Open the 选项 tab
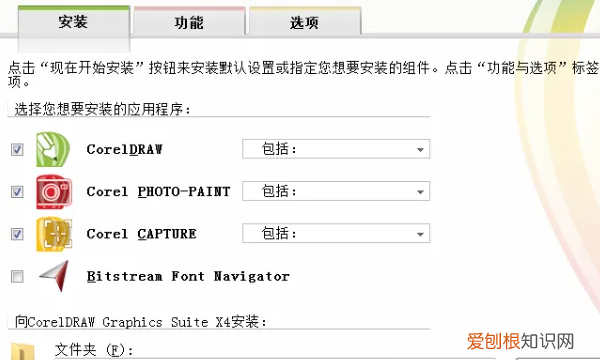This screenshot has height=360, width=600. [x=305, y=22]
